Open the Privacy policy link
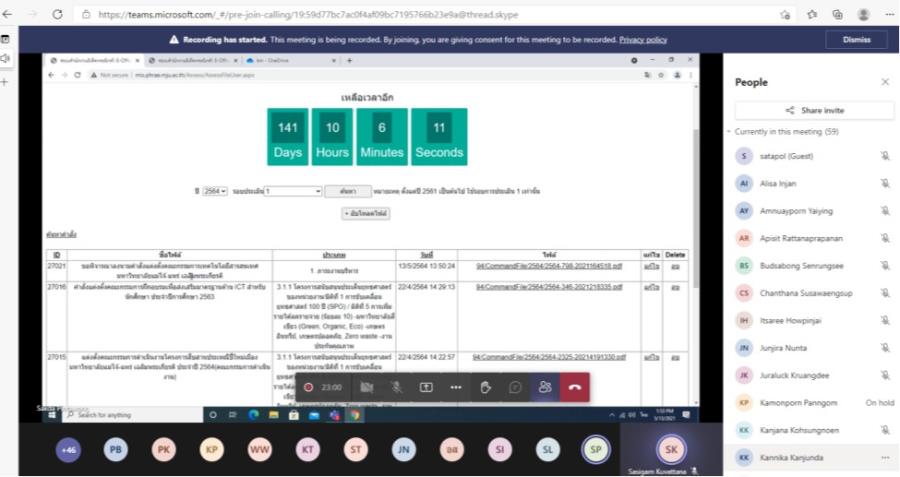 coord(643,39)
